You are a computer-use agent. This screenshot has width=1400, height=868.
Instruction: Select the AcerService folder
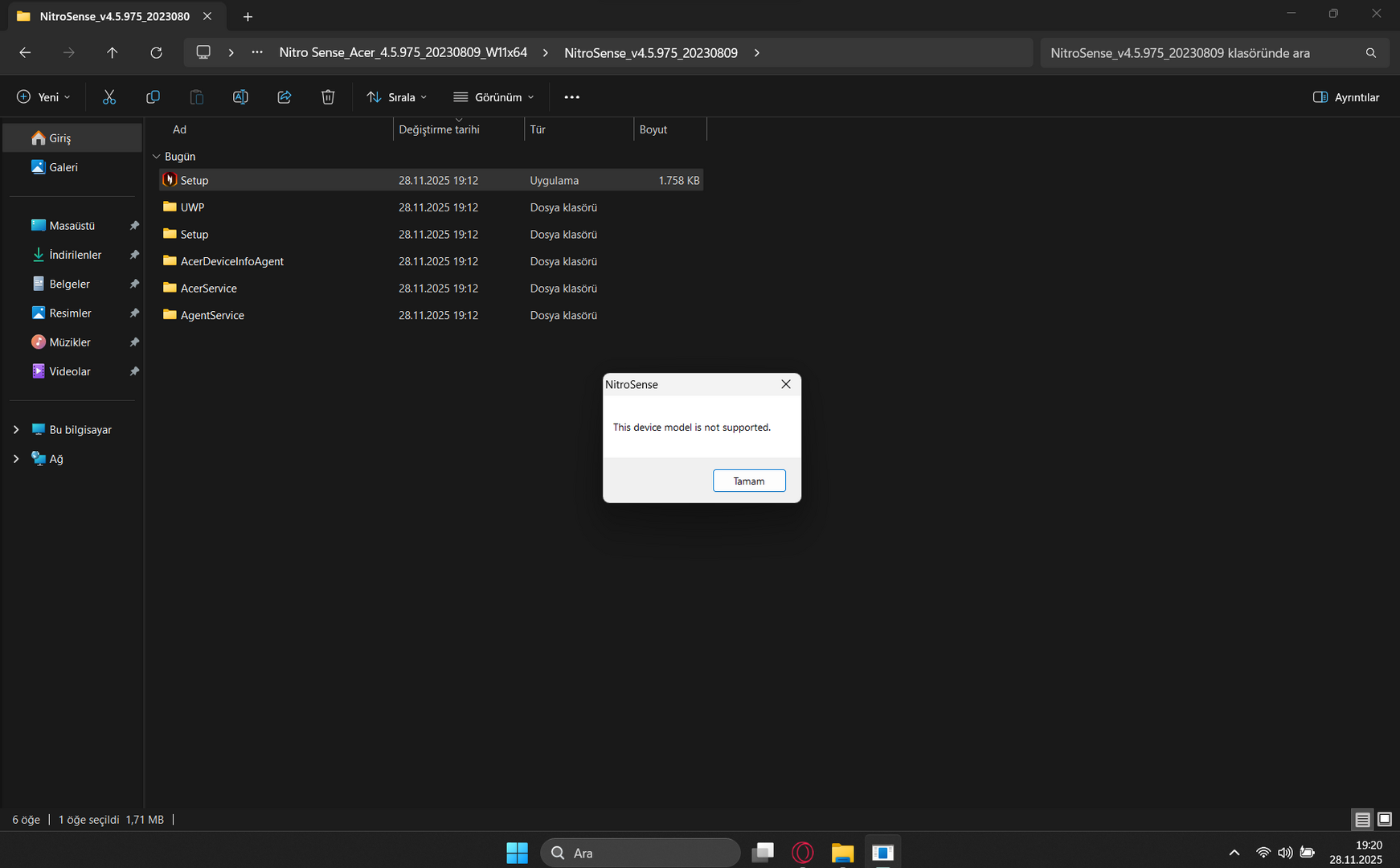point(431,289)
